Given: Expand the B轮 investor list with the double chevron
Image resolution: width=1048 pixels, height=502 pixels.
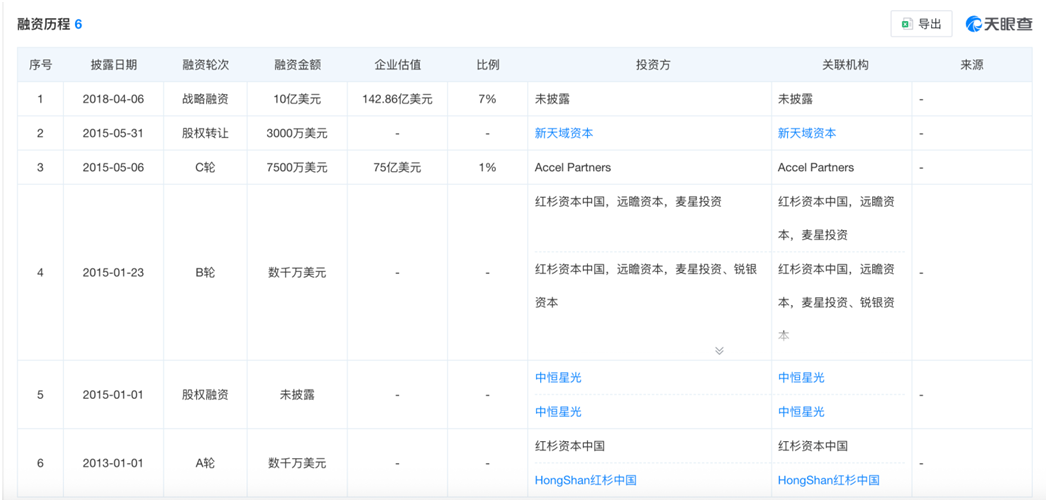Looking at the screenshot, I should coord(719,350).
